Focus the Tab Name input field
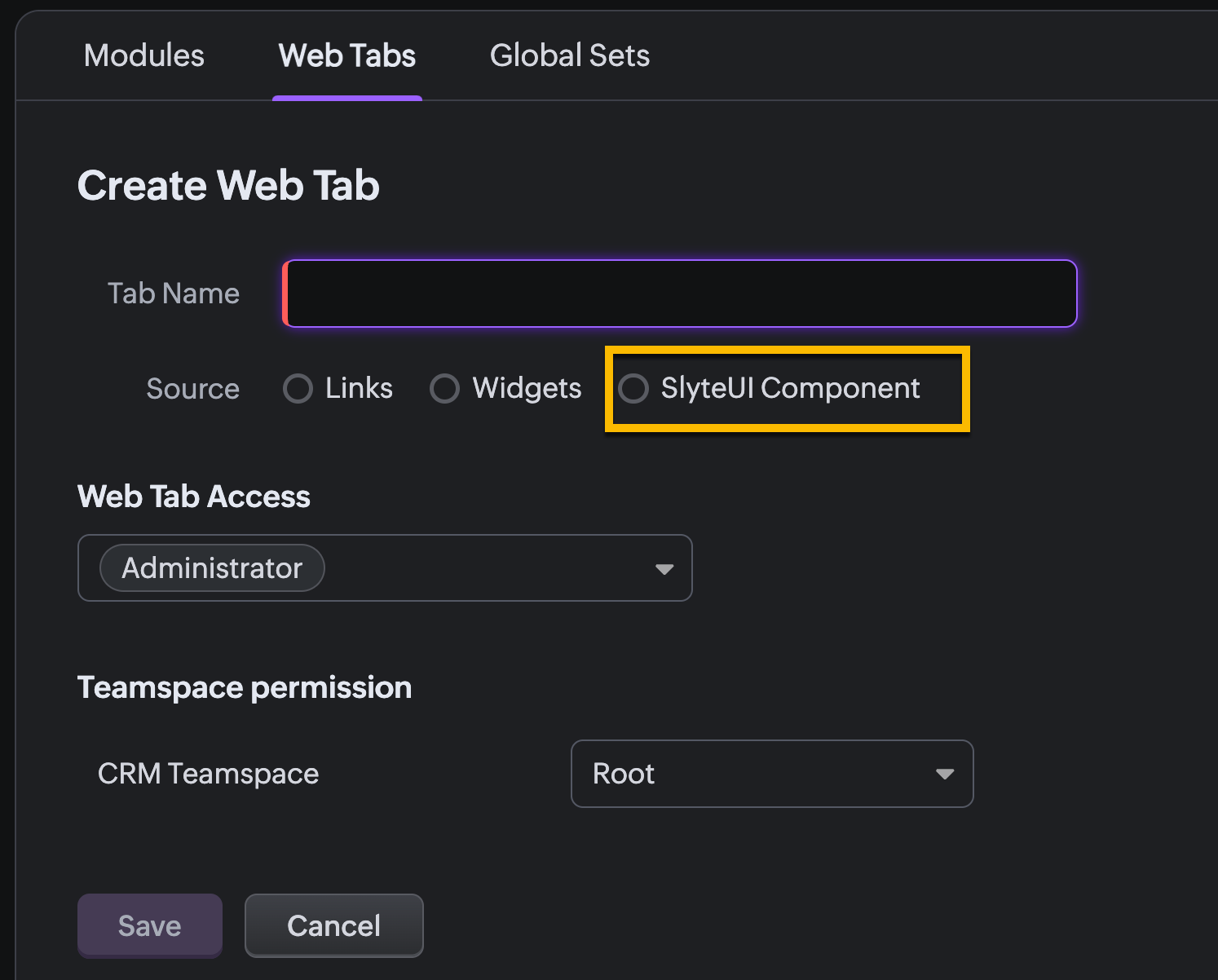The width and height of the screenshot is (1218, 980). tap(680, 294)
